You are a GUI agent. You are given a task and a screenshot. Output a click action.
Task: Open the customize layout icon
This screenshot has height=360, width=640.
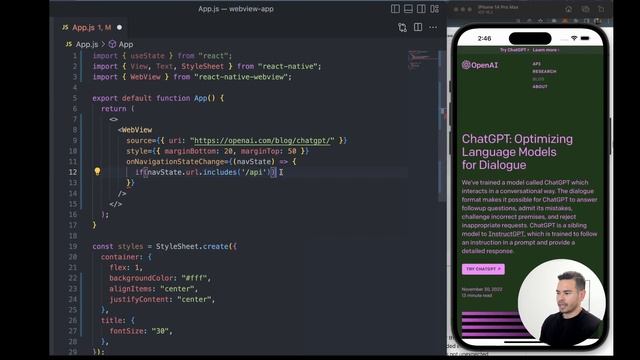click(x=435, y=9)
